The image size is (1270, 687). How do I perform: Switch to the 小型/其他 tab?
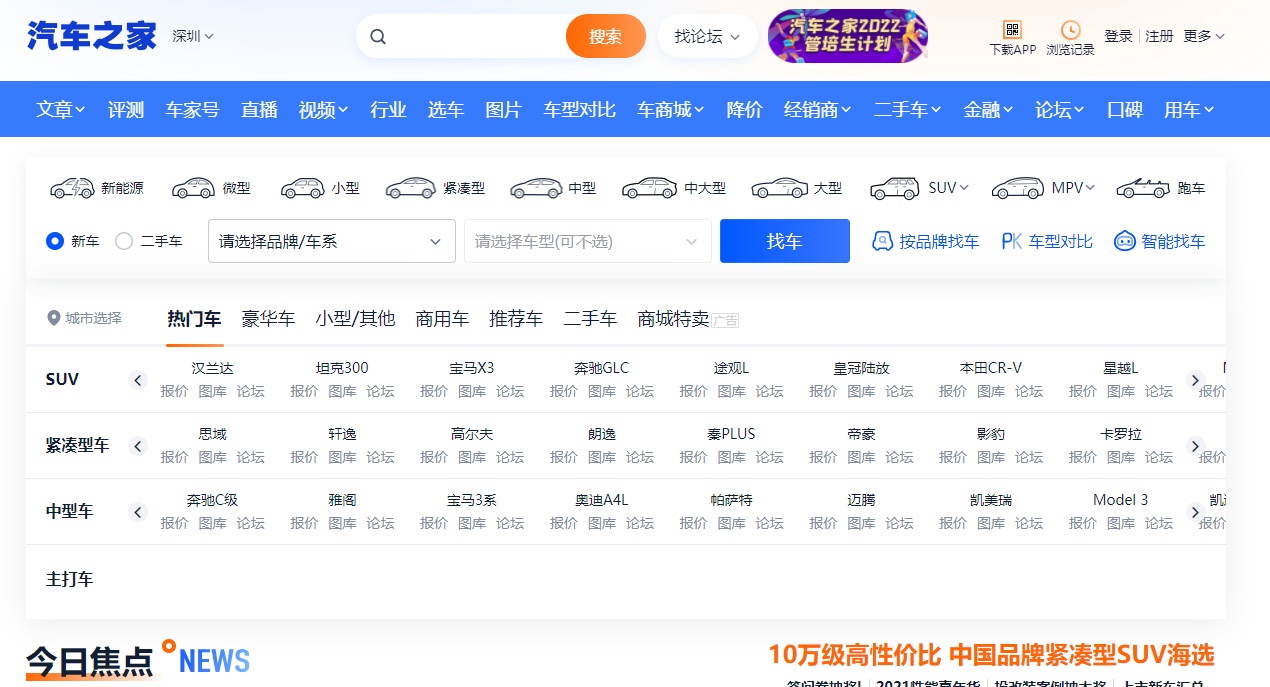pyautogui.click(x=355, y=319)
